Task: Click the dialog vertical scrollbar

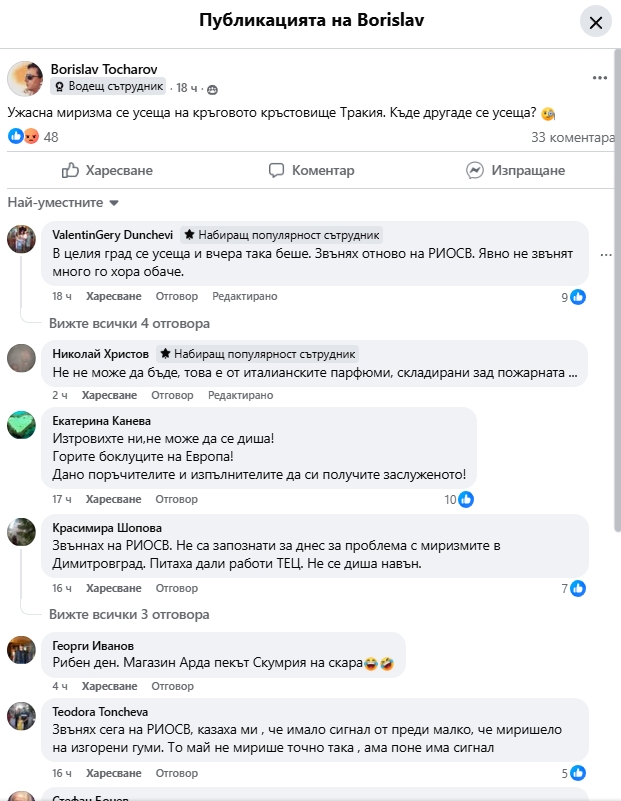Action: 615,300
